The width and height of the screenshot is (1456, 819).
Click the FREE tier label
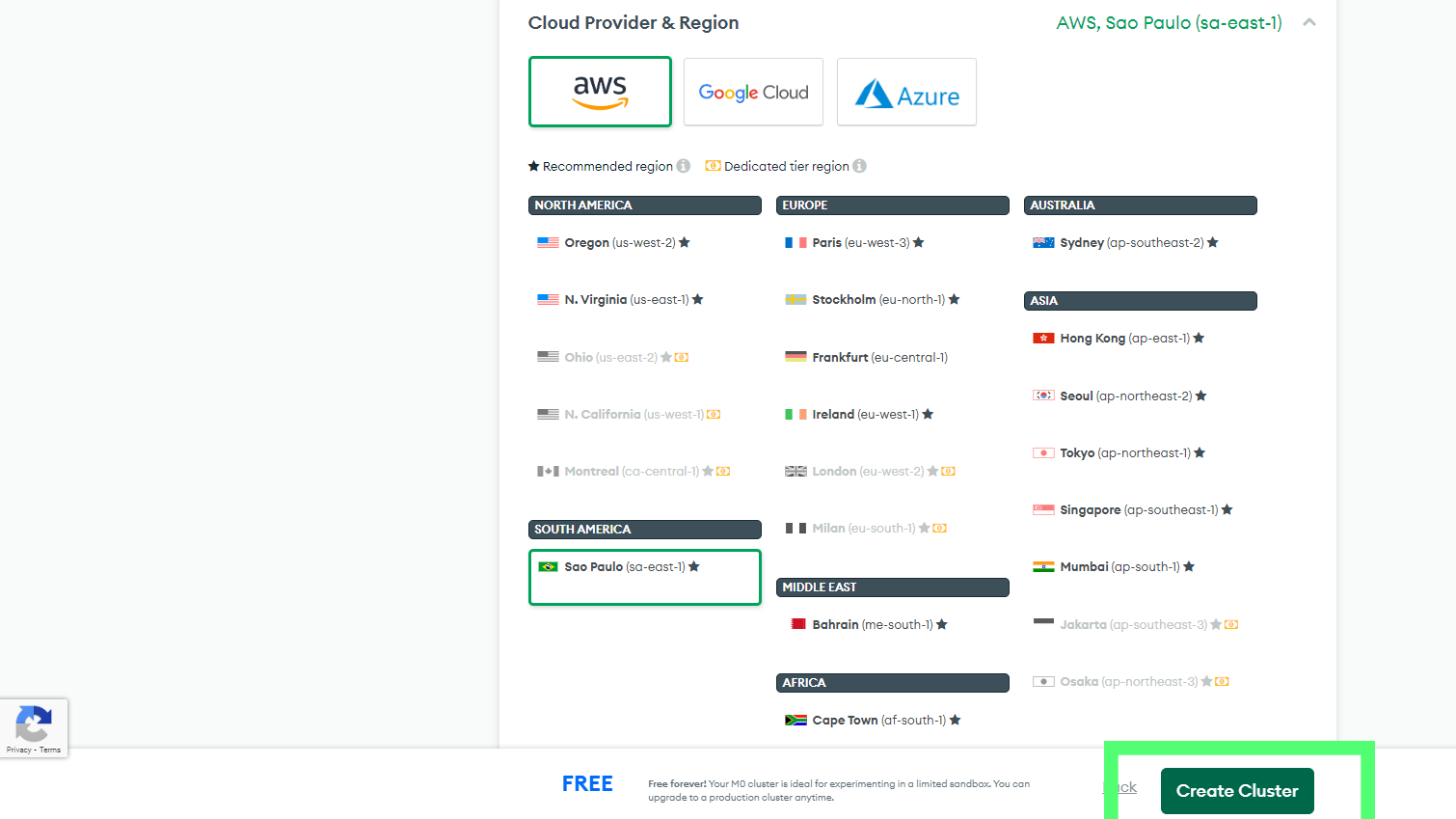click(587, 784)
